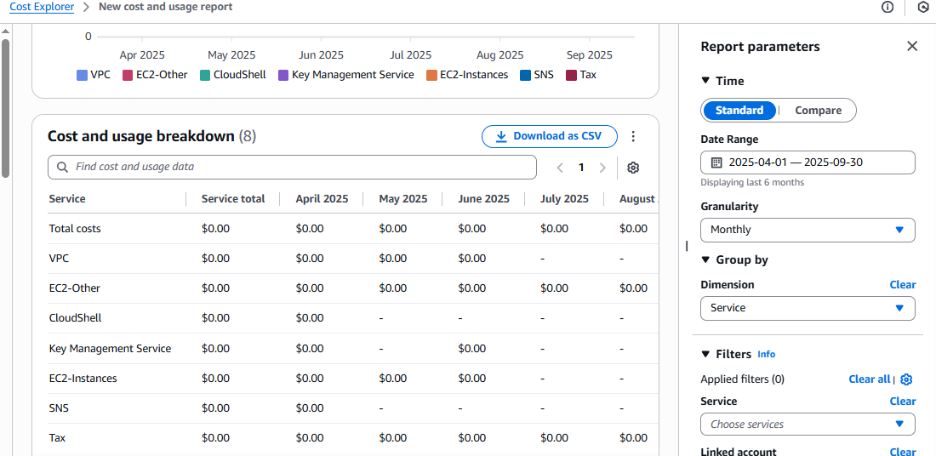936x456 pixels.
Task: Click the info icon in top bar
Action: (887, 7)
